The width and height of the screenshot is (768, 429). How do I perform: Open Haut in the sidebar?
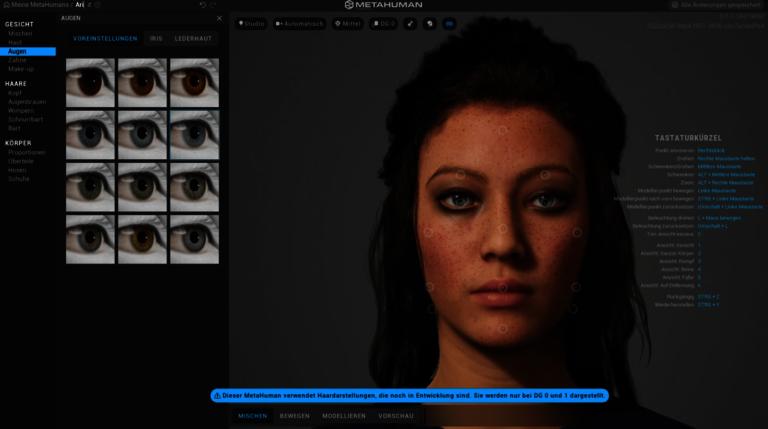(15, 43)
